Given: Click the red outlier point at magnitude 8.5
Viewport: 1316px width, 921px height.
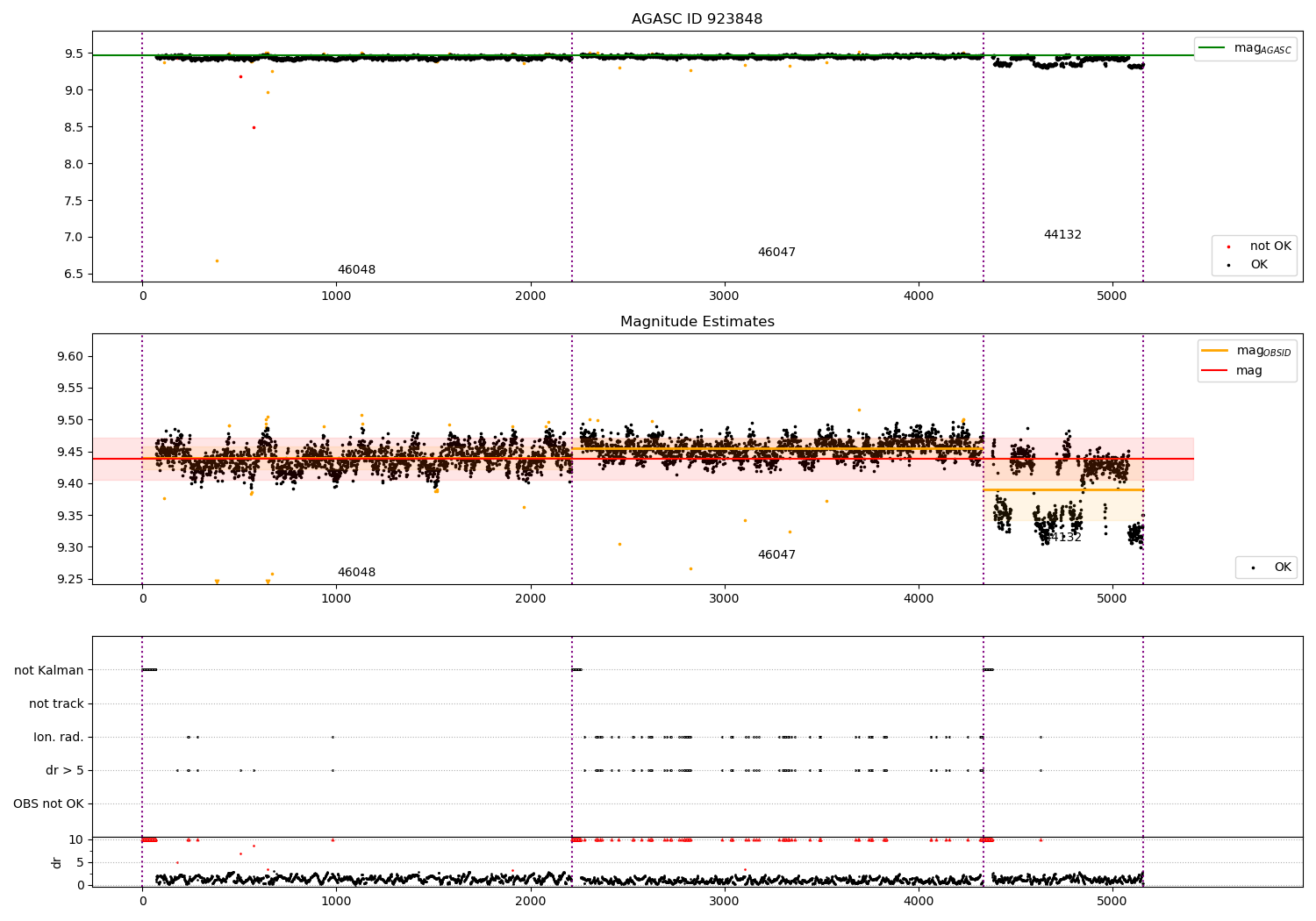Looking at the screenshot, I should [x=254, y=127].
